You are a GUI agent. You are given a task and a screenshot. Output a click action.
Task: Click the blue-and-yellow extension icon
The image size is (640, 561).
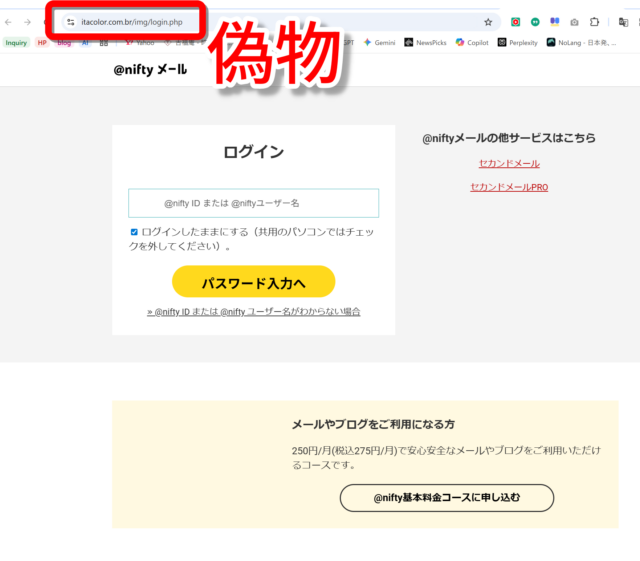point(555,22)
